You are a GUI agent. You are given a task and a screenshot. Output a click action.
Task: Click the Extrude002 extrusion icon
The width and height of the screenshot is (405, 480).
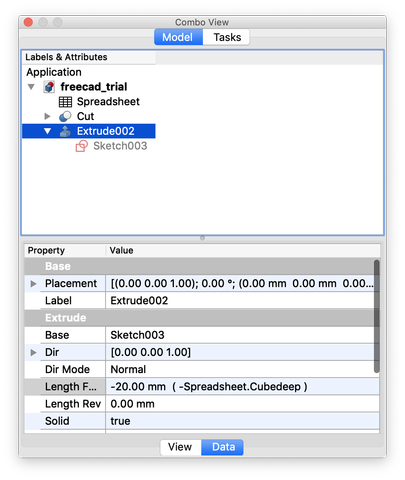tap(65, 131)
